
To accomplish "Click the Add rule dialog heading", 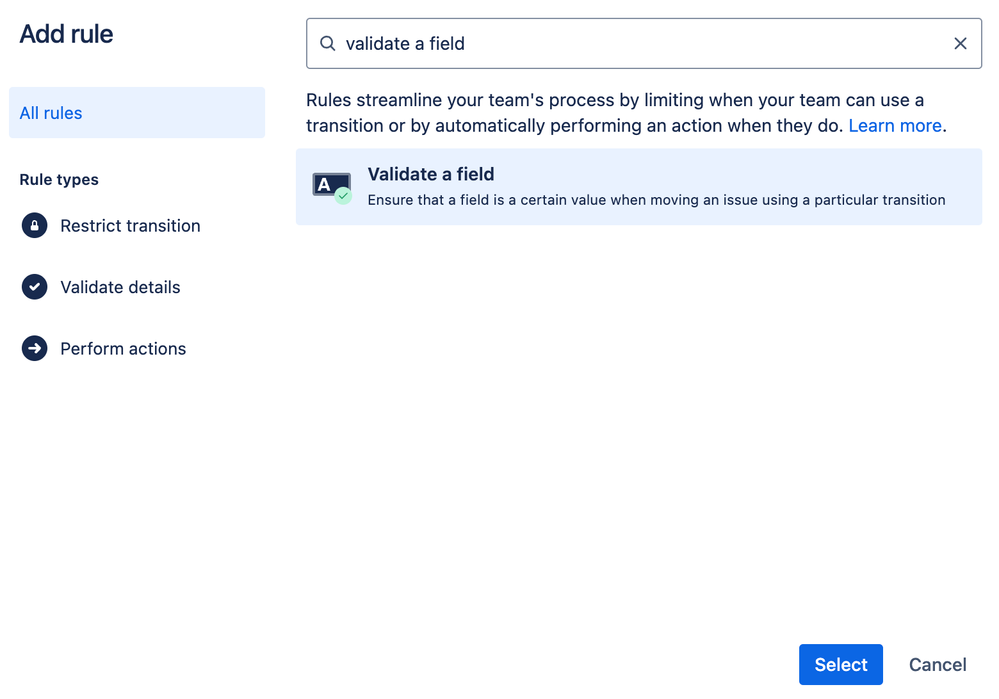I will [66, 34].
